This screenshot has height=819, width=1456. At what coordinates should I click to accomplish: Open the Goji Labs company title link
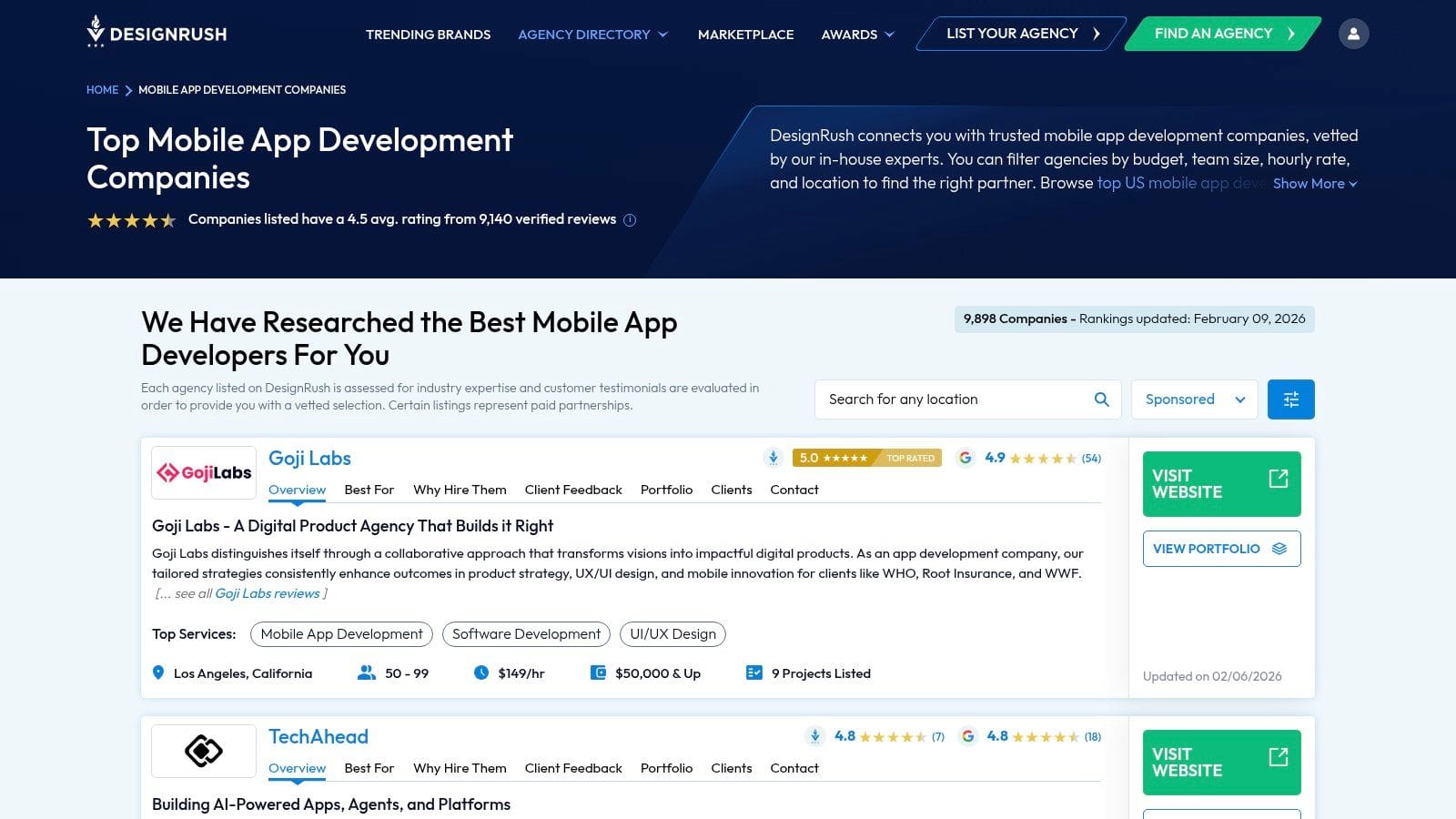[309, 459]
